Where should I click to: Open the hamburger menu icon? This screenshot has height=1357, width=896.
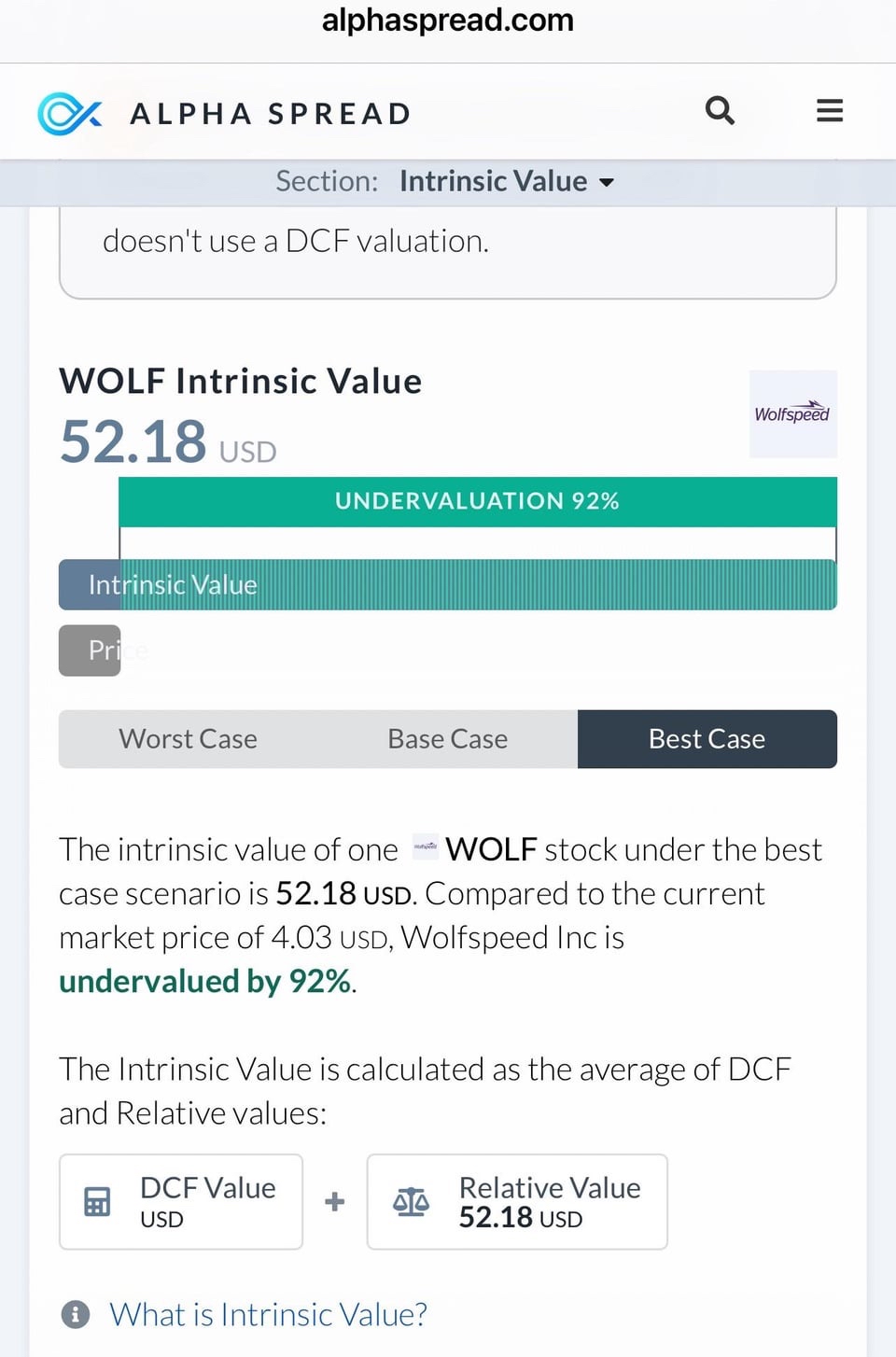(x=830, y=111)
